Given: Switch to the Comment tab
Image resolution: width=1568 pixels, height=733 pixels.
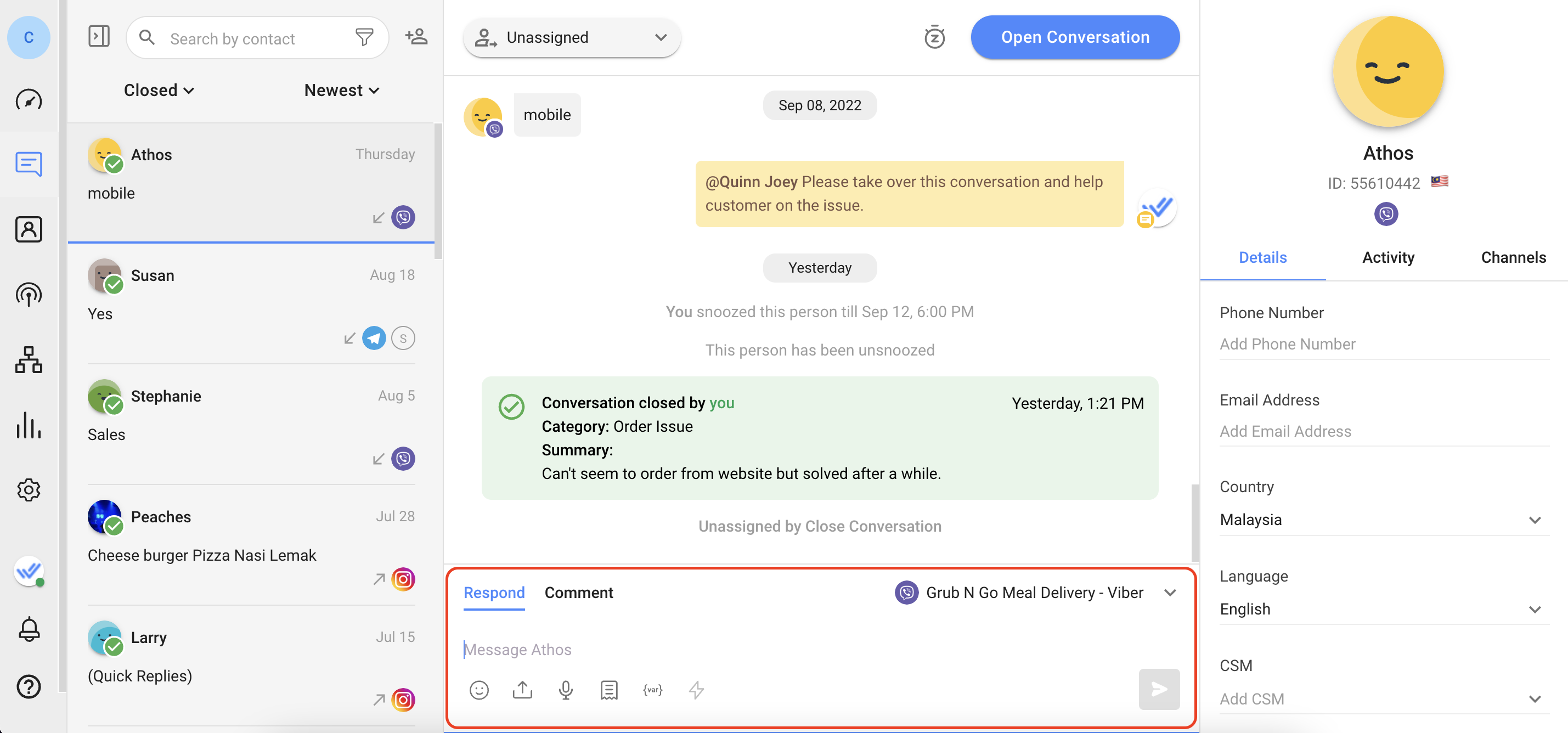Looking at the screenshot, I should (x=578, y=593).
